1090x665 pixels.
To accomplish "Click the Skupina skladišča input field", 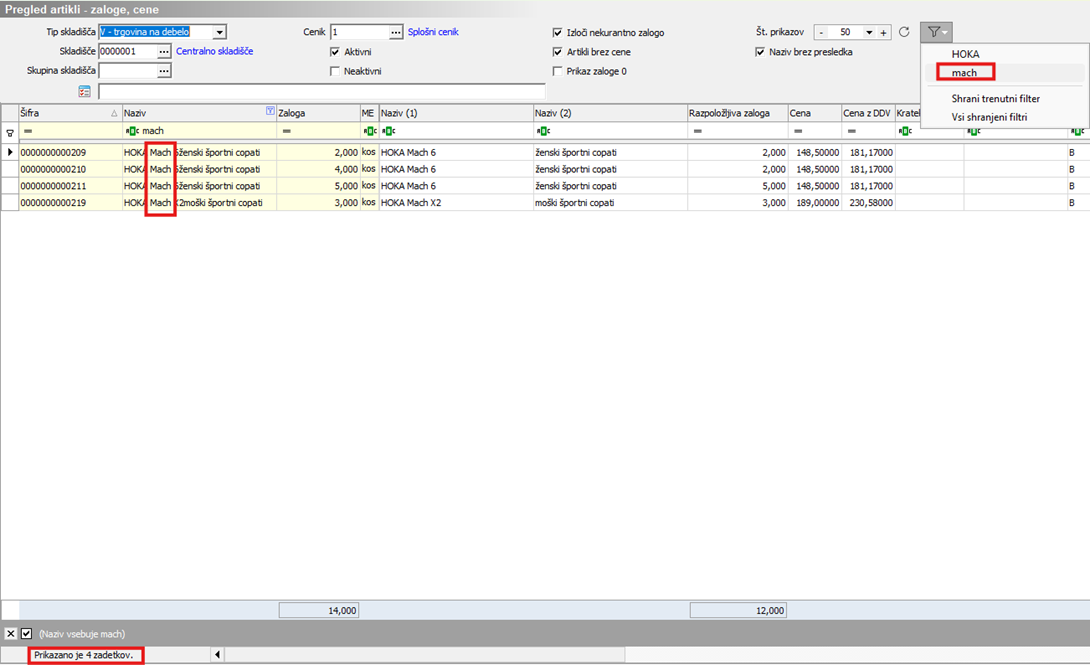I will [x=128, y=71].
